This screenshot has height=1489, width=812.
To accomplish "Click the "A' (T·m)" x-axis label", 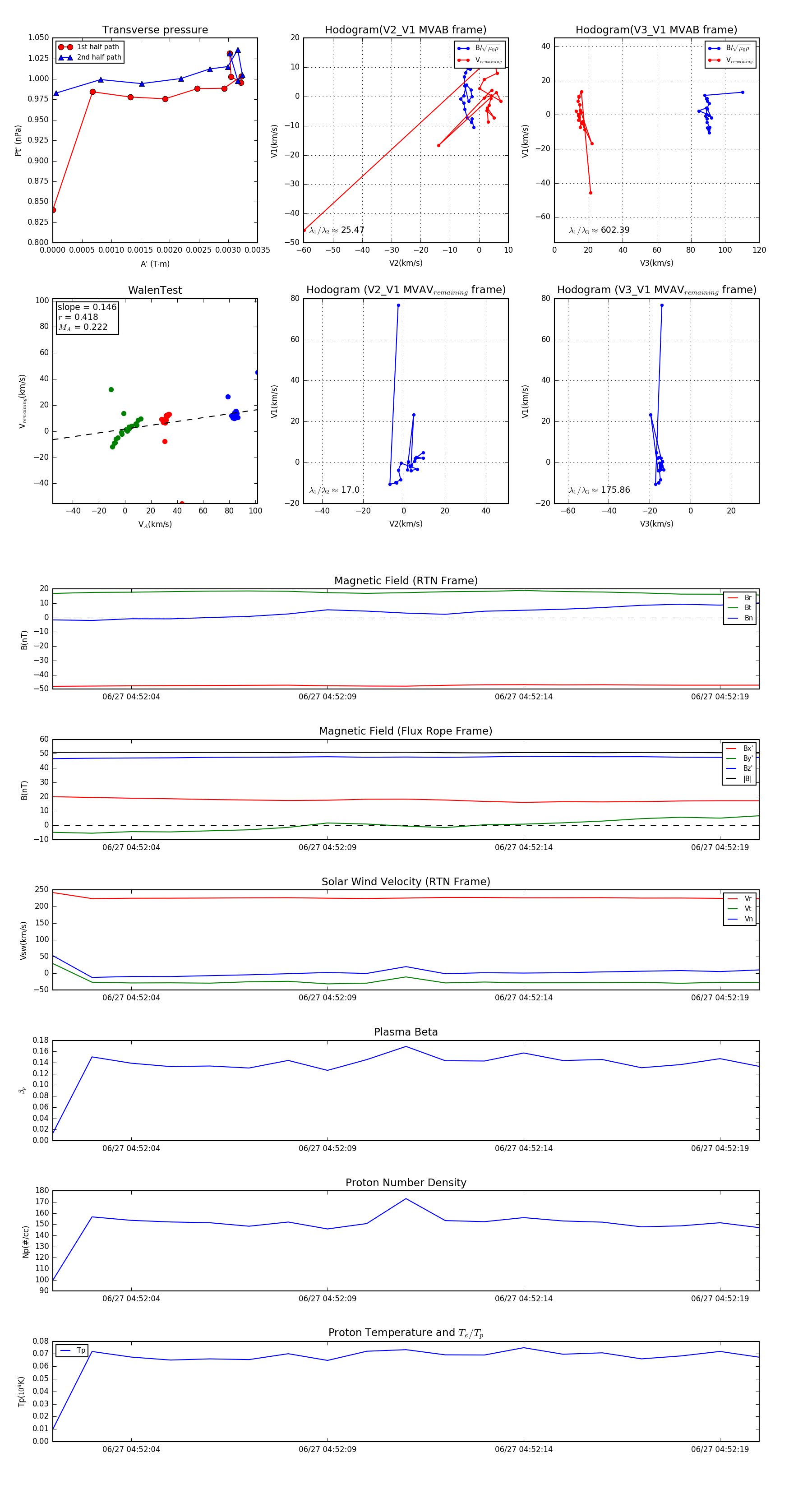I will coord(155,264).
